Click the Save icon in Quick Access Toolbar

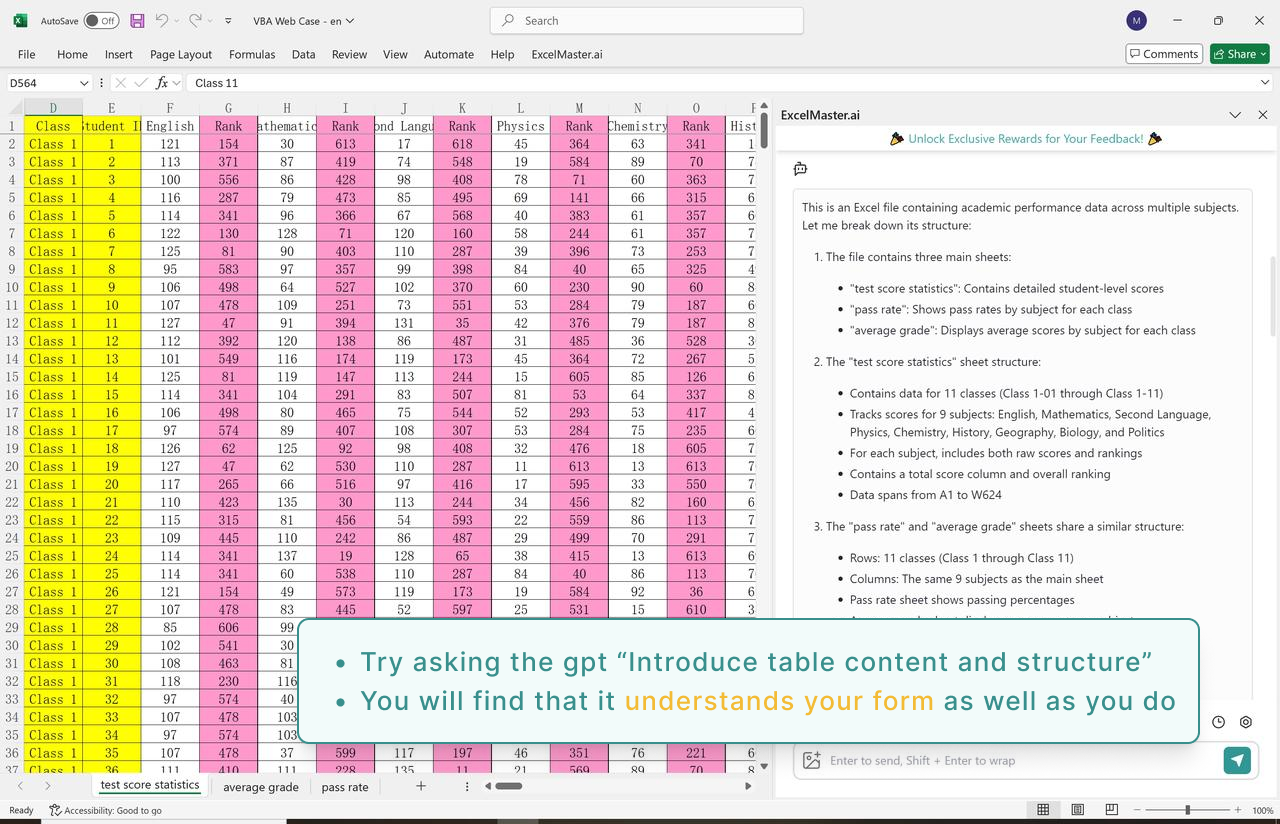(135, 20)
